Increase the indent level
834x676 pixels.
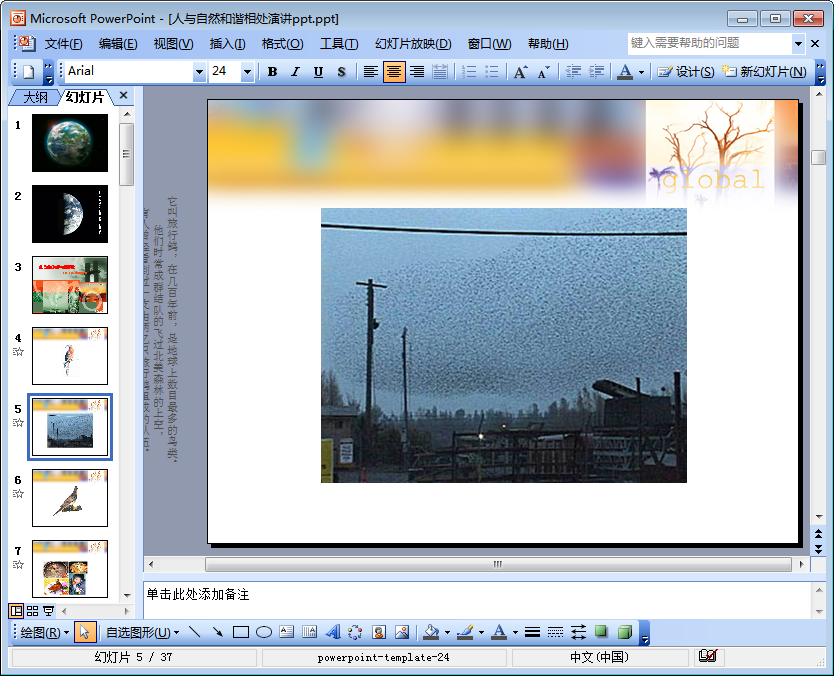point(596,72)
